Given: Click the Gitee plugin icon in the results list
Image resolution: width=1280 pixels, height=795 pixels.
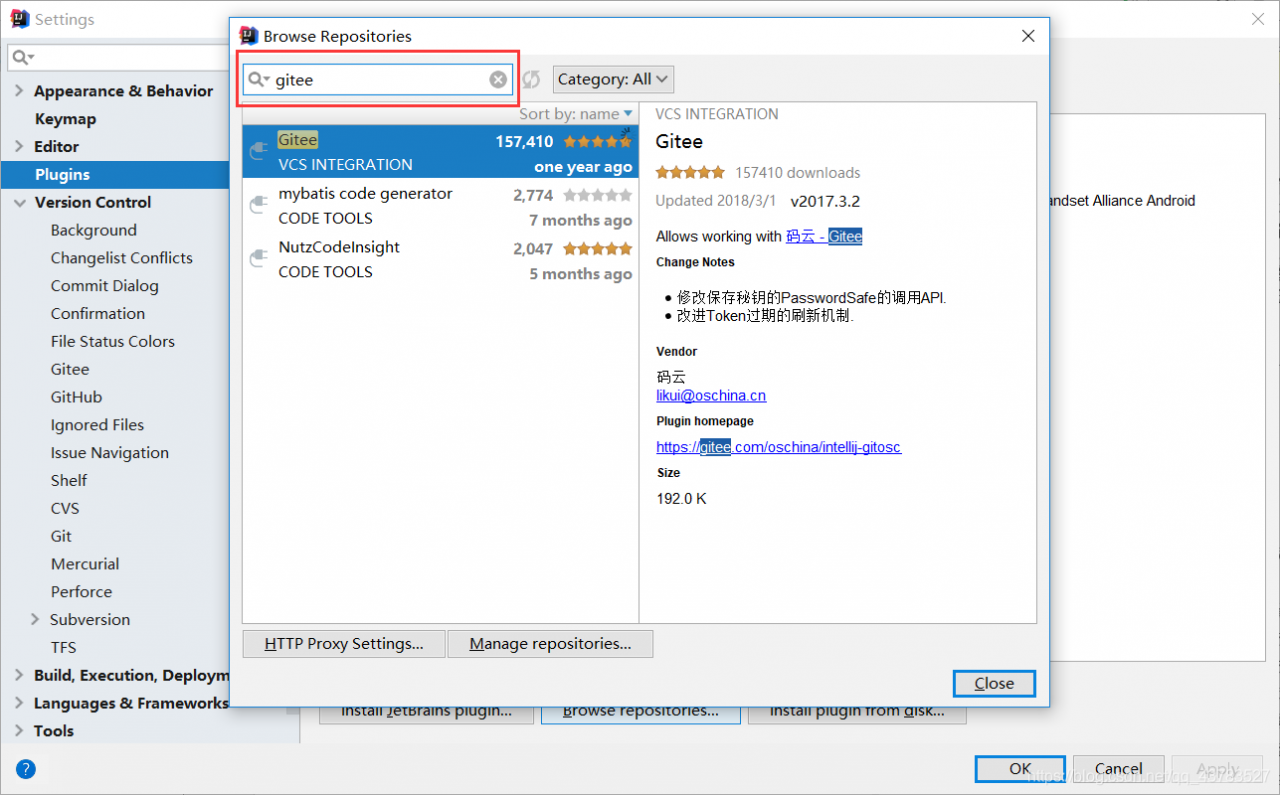Looking at the screenshot, I should 259,151.
